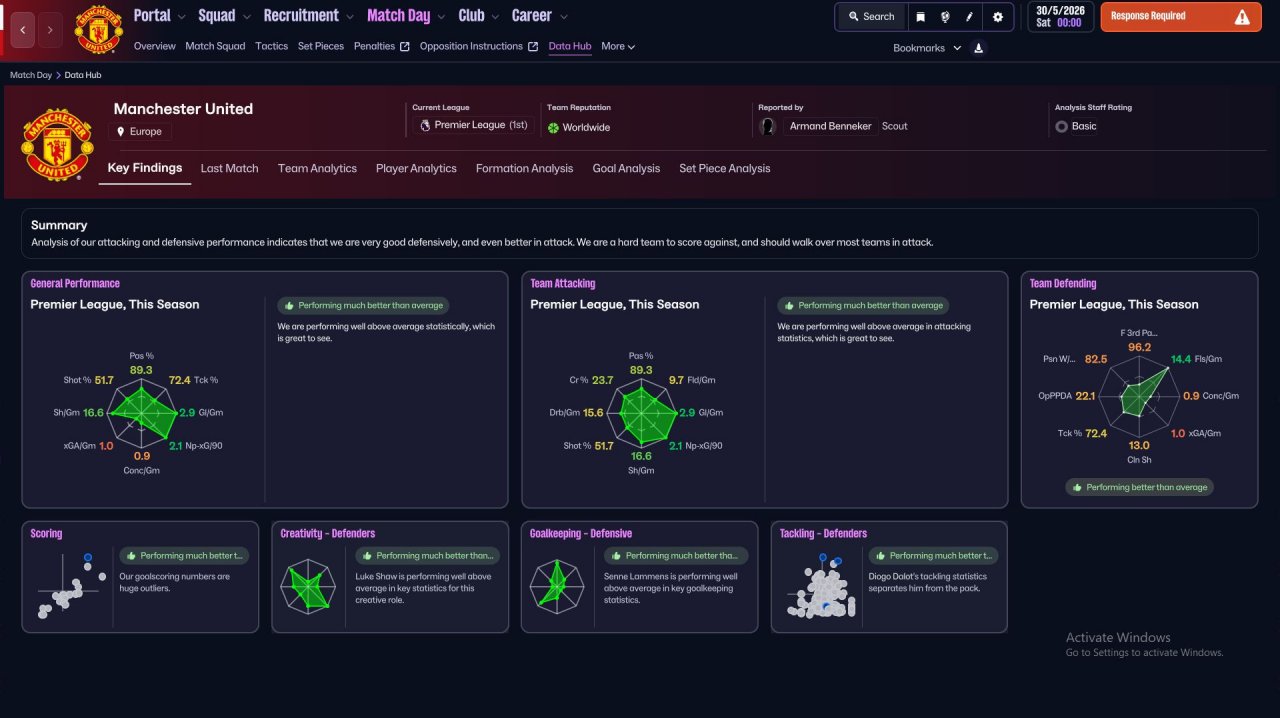Select the Data Hub subtab
Screen dimensions: 1280x718
[x=570, y=47]
